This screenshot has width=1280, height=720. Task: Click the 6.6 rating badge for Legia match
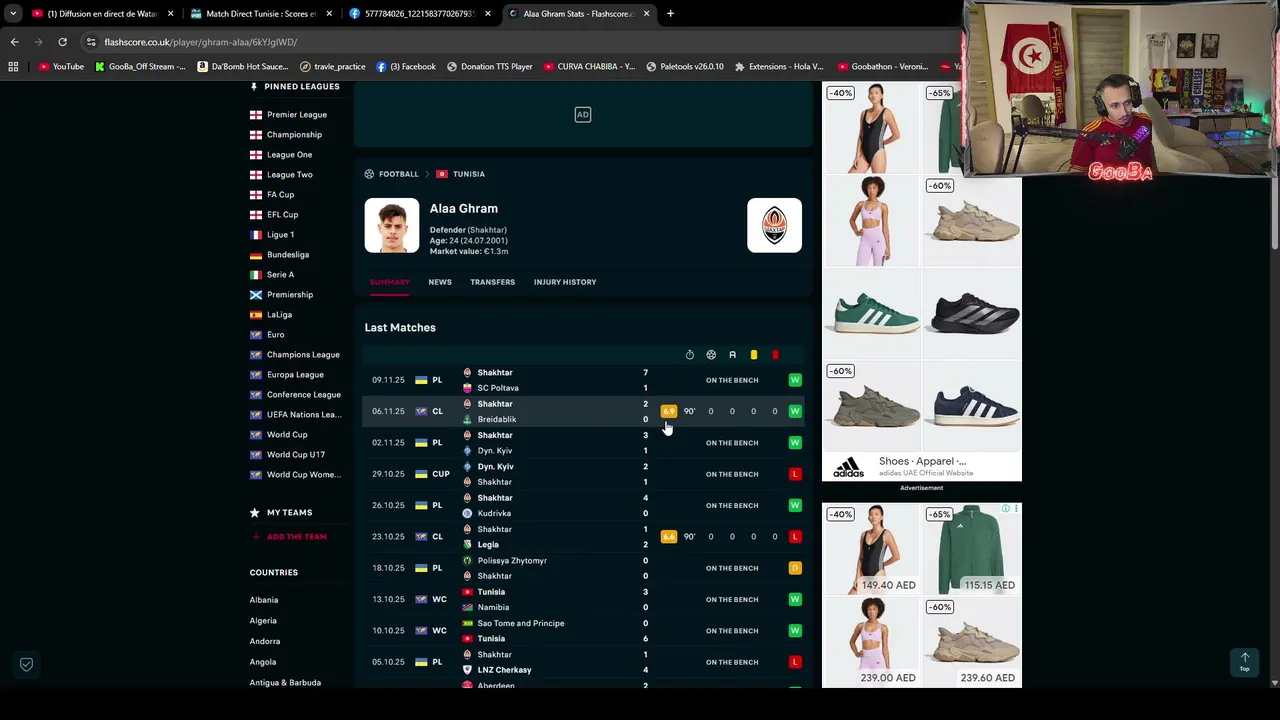pos(668,537)
